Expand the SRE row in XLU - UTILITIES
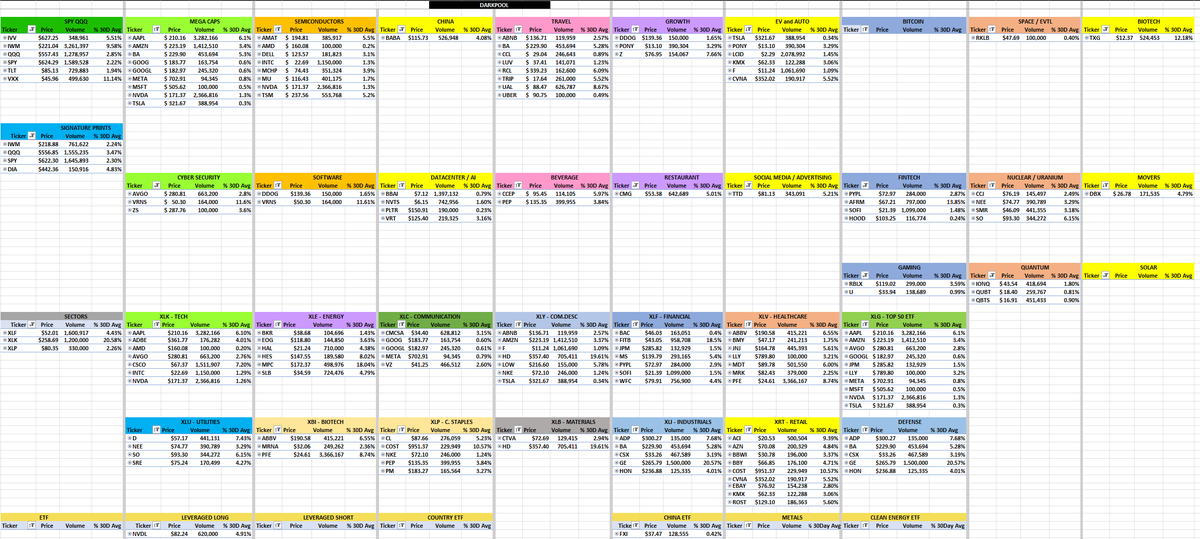The height and width of the screenshot is (539, 1200). coord(130,462)
